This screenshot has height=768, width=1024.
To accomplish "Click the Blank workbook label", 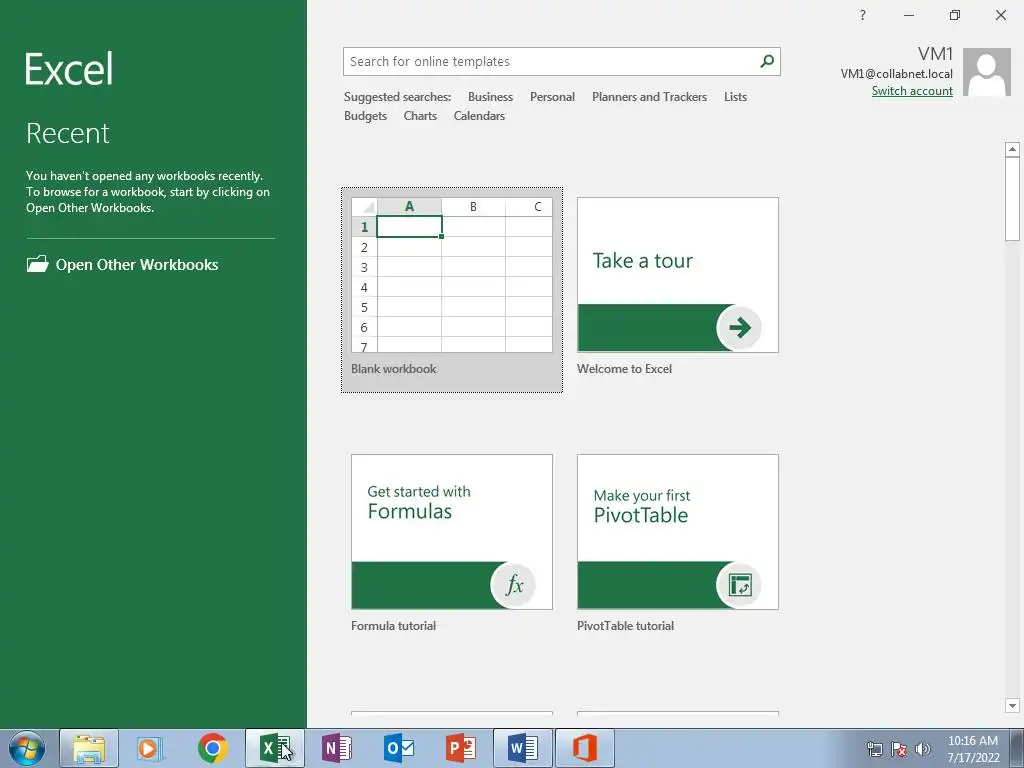I will pyautogui.click(x=394, y=369).
